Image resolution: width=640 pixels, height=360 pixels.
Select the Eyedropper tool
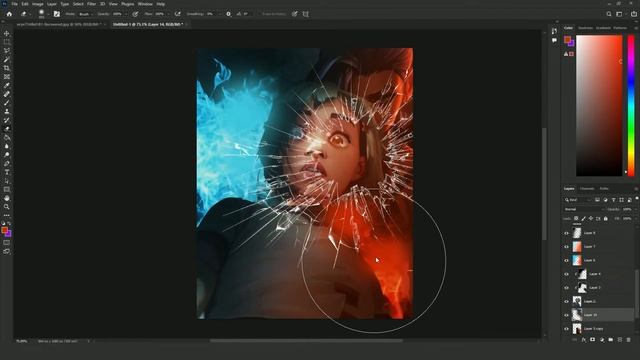tap(7, 85)
